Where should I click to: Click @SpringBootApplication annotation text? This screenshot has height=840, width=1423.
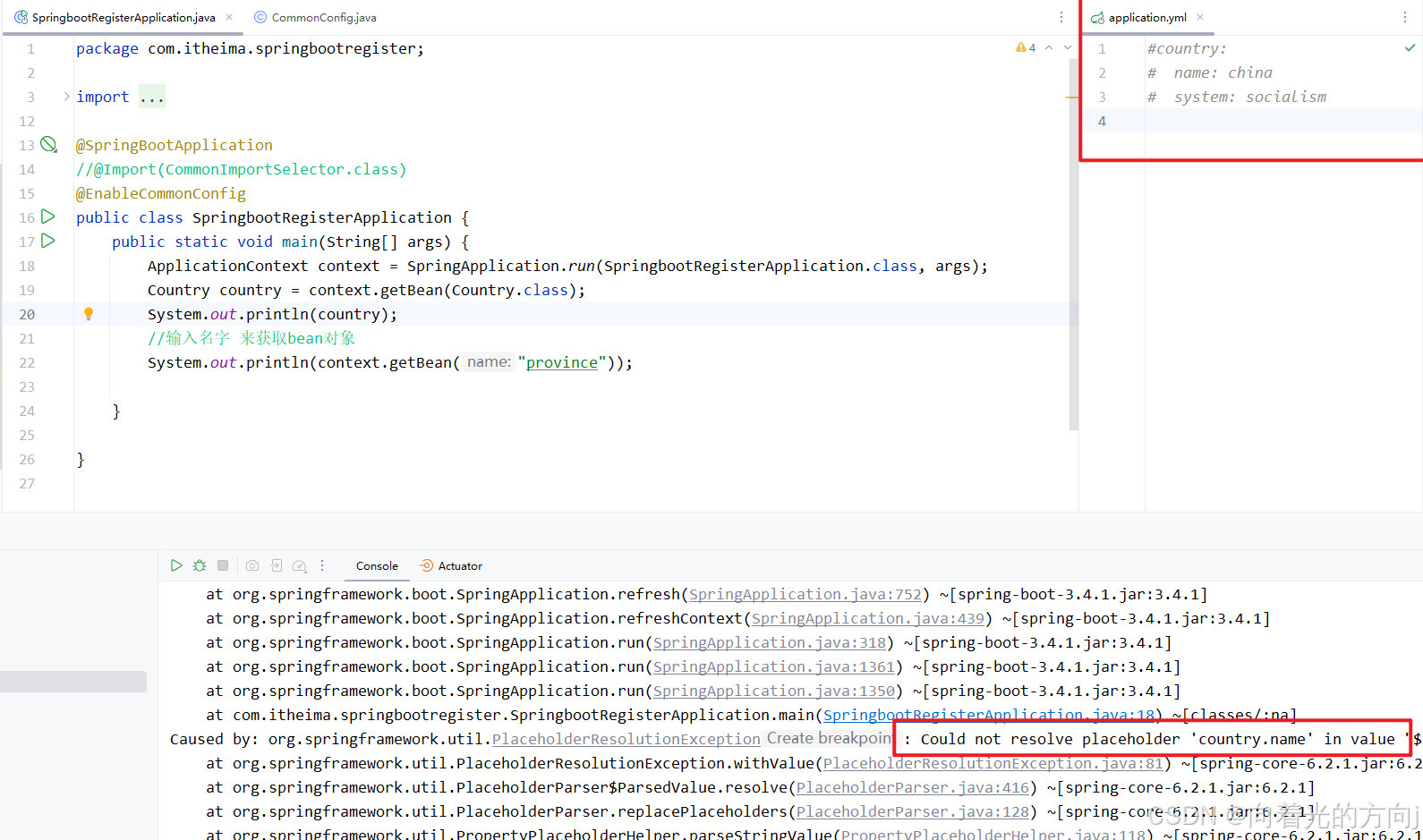click(x=175, y=145)
